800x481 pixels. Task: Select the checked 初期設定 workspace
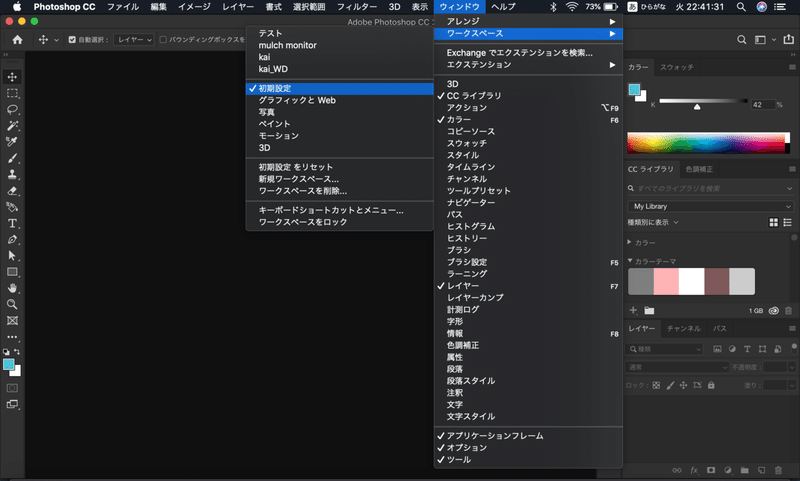[339, 88]
